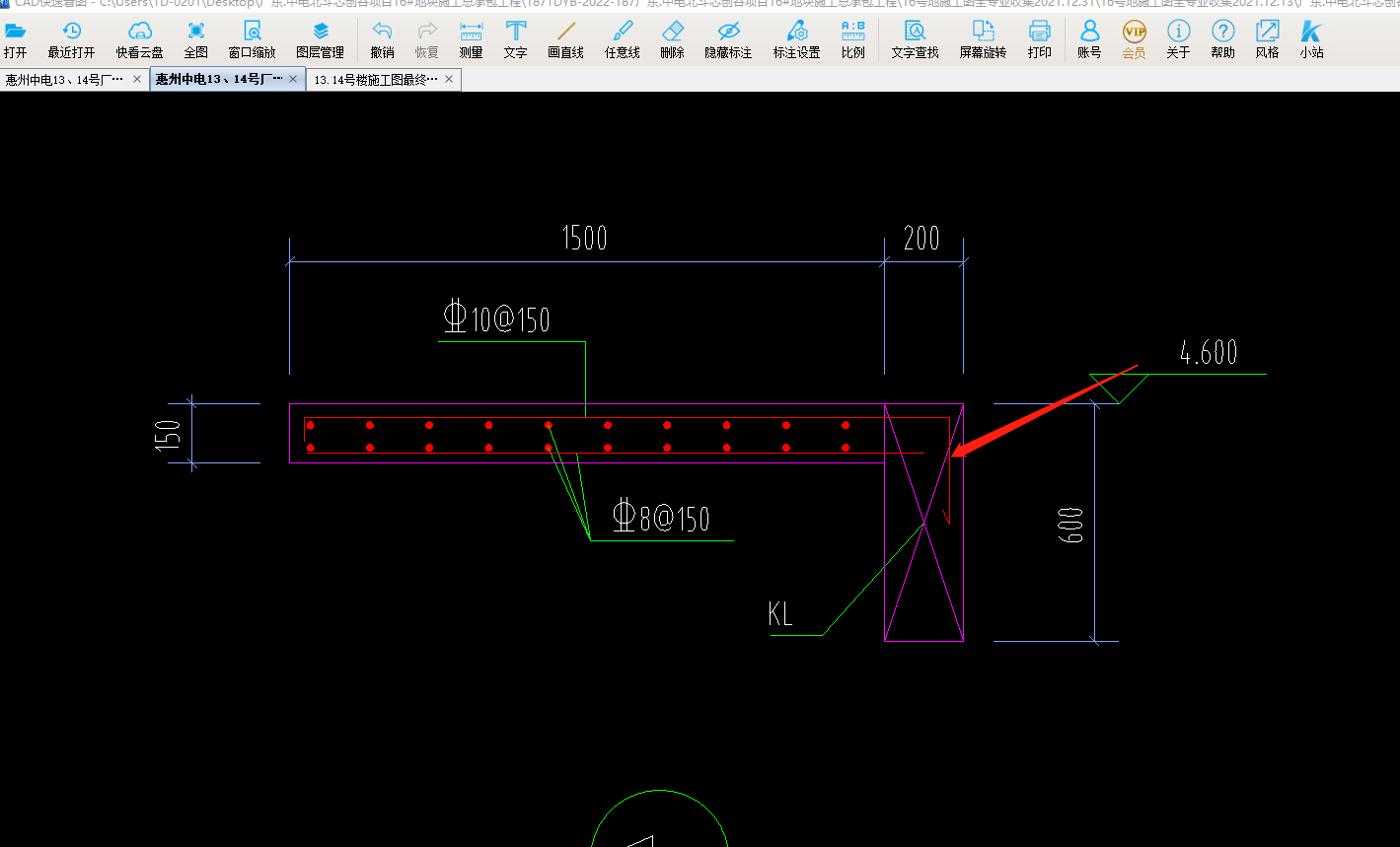The width and height of the screenshot is (1400, 847).
Task: Open the 风格 style icon
Action: 1267,40
